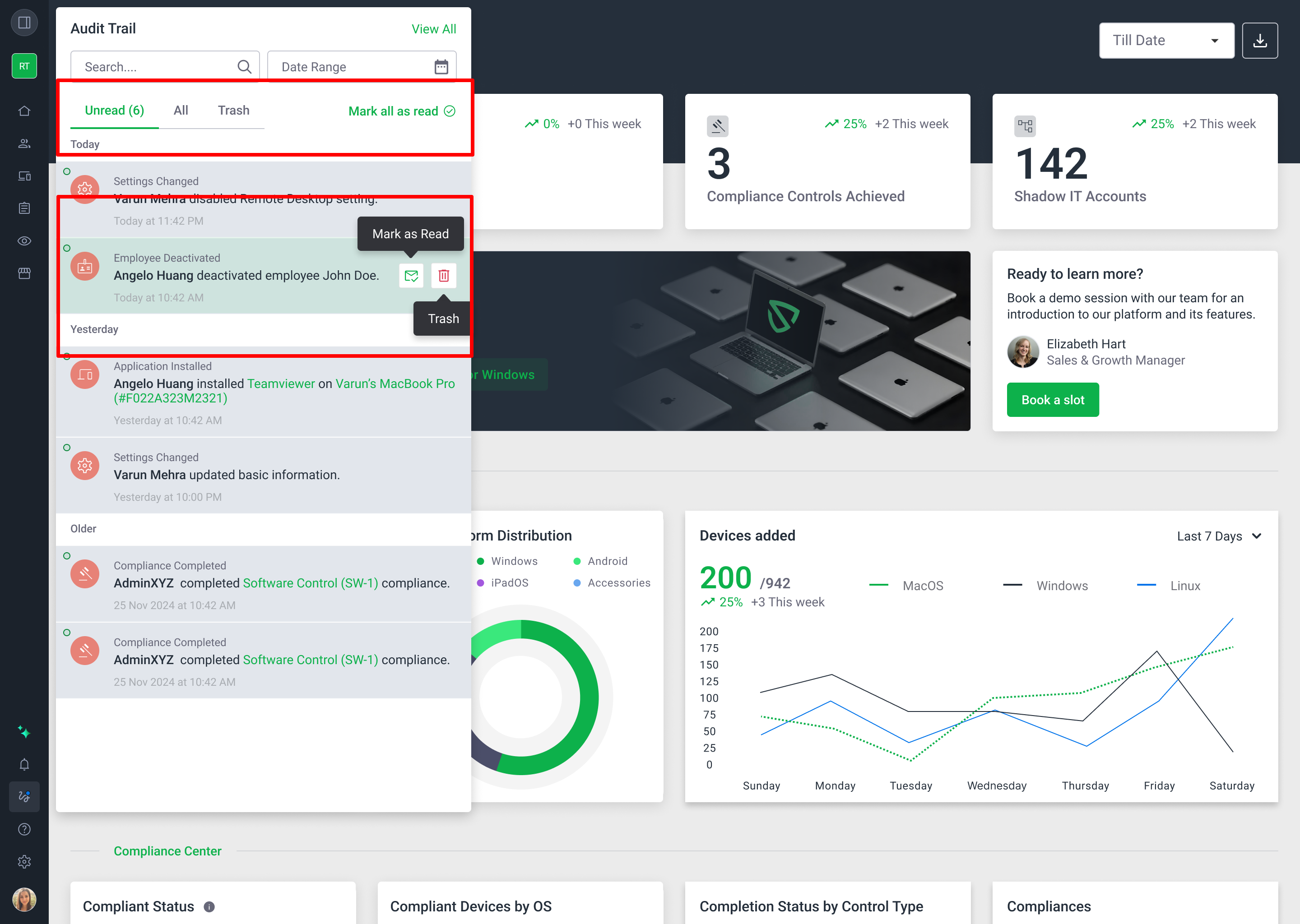Click the View All link

(x=433, y=29)
